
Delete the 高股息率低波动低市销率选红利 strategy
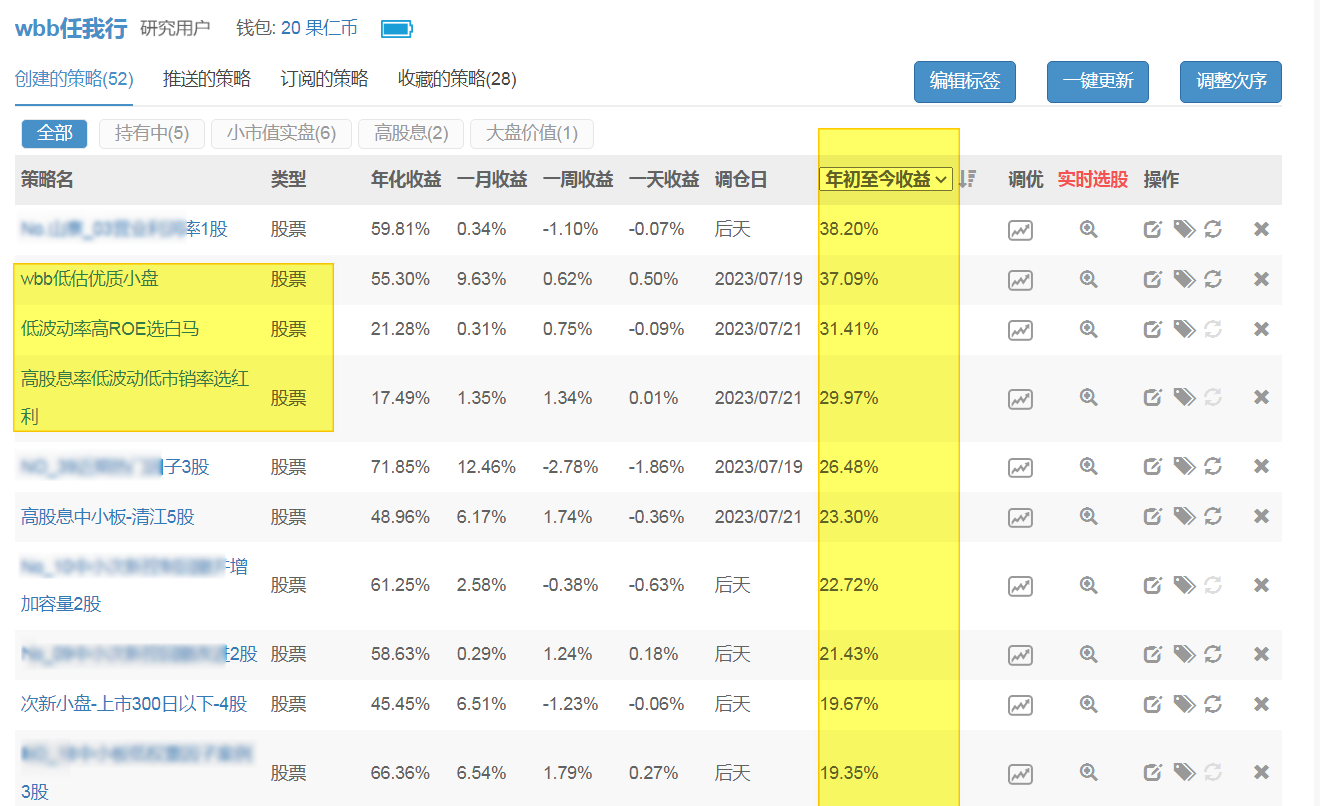coord(1261,398)
